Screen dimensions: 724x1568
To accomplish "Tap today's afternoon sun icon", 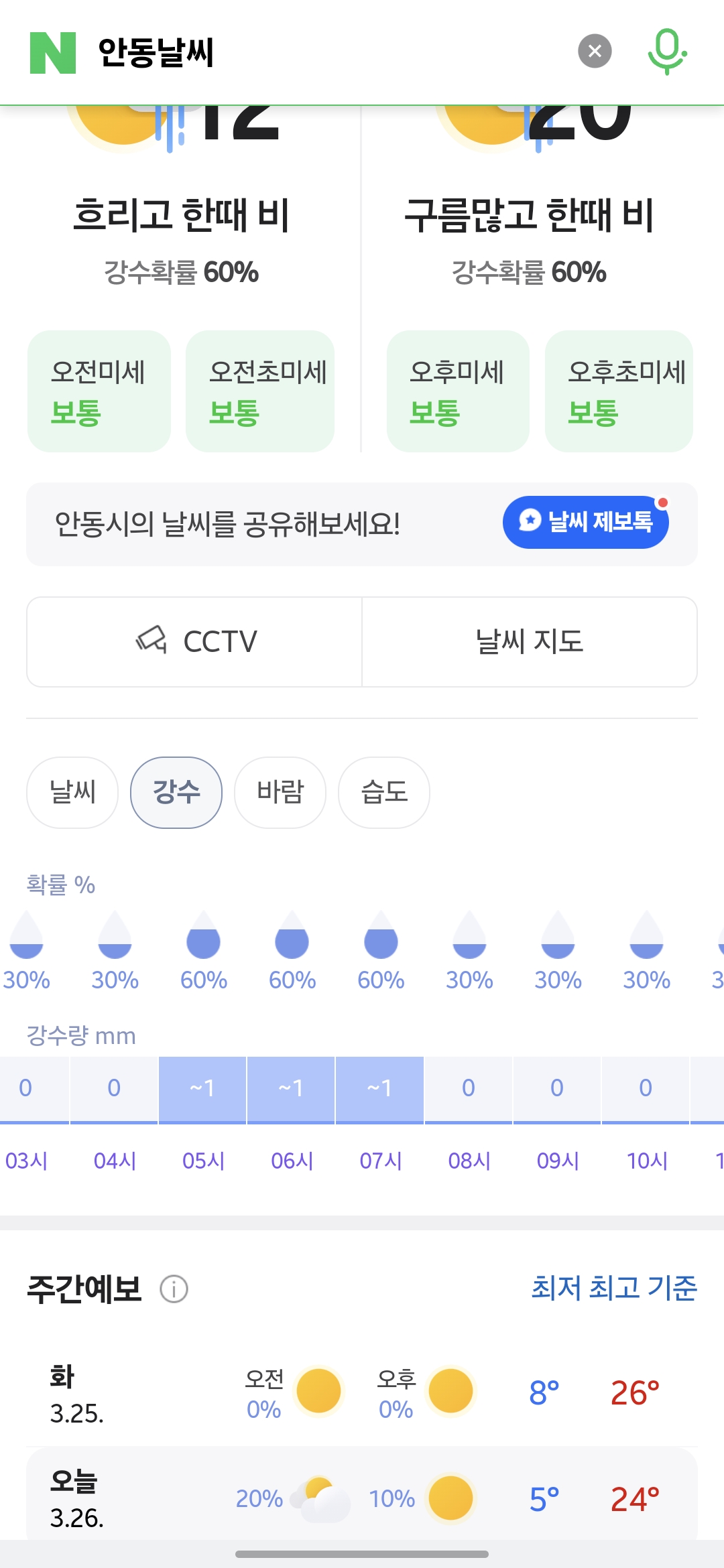I will coord(450,1498).
